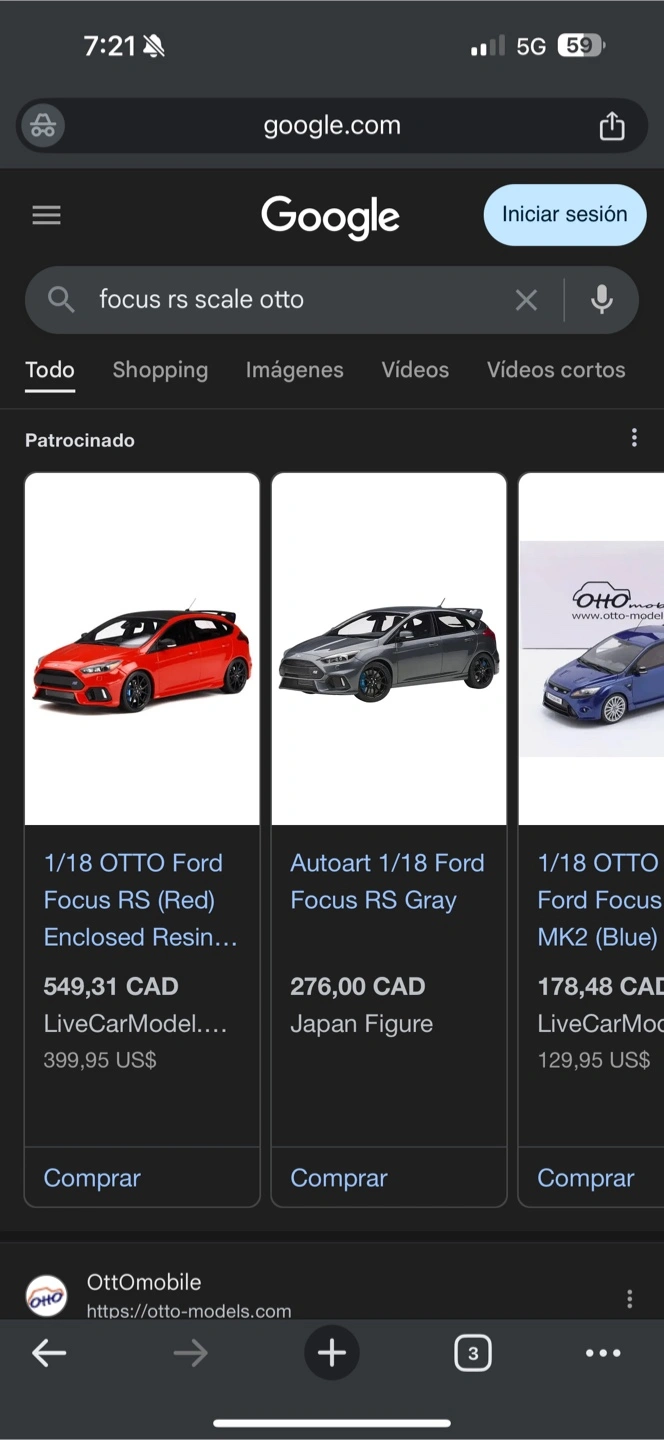This screenshot has height=1440, width=664.
Task: Start voice search with microphone icon
Action: (601, 299)
